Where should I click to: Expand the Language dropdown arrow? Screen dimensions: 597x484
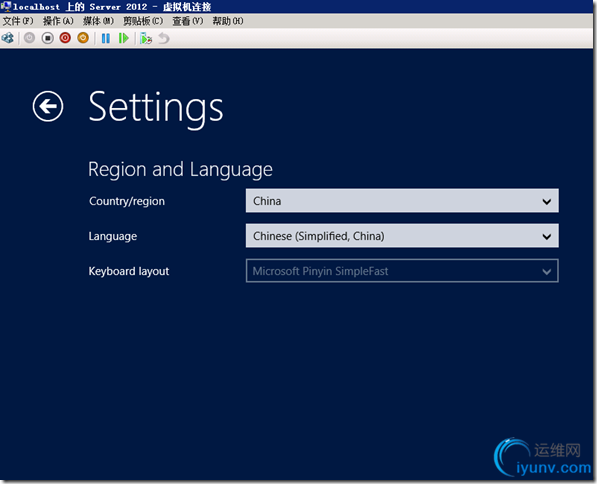coord(547,236)
